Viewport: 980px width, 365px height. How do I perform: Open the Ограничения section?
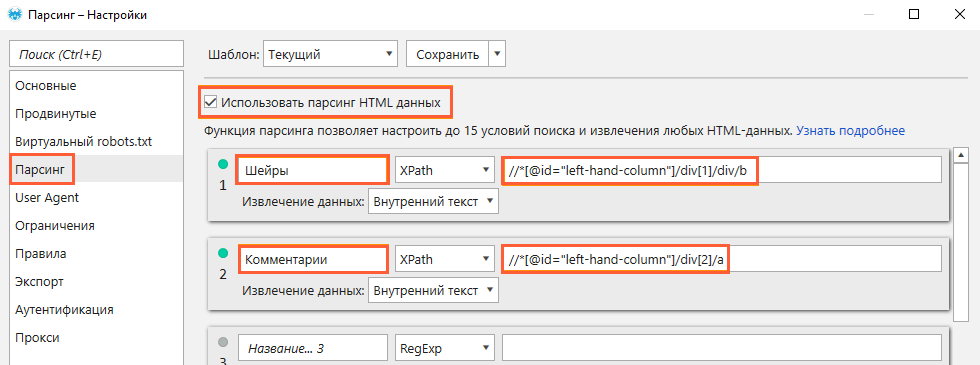click(x=96, y=225)
